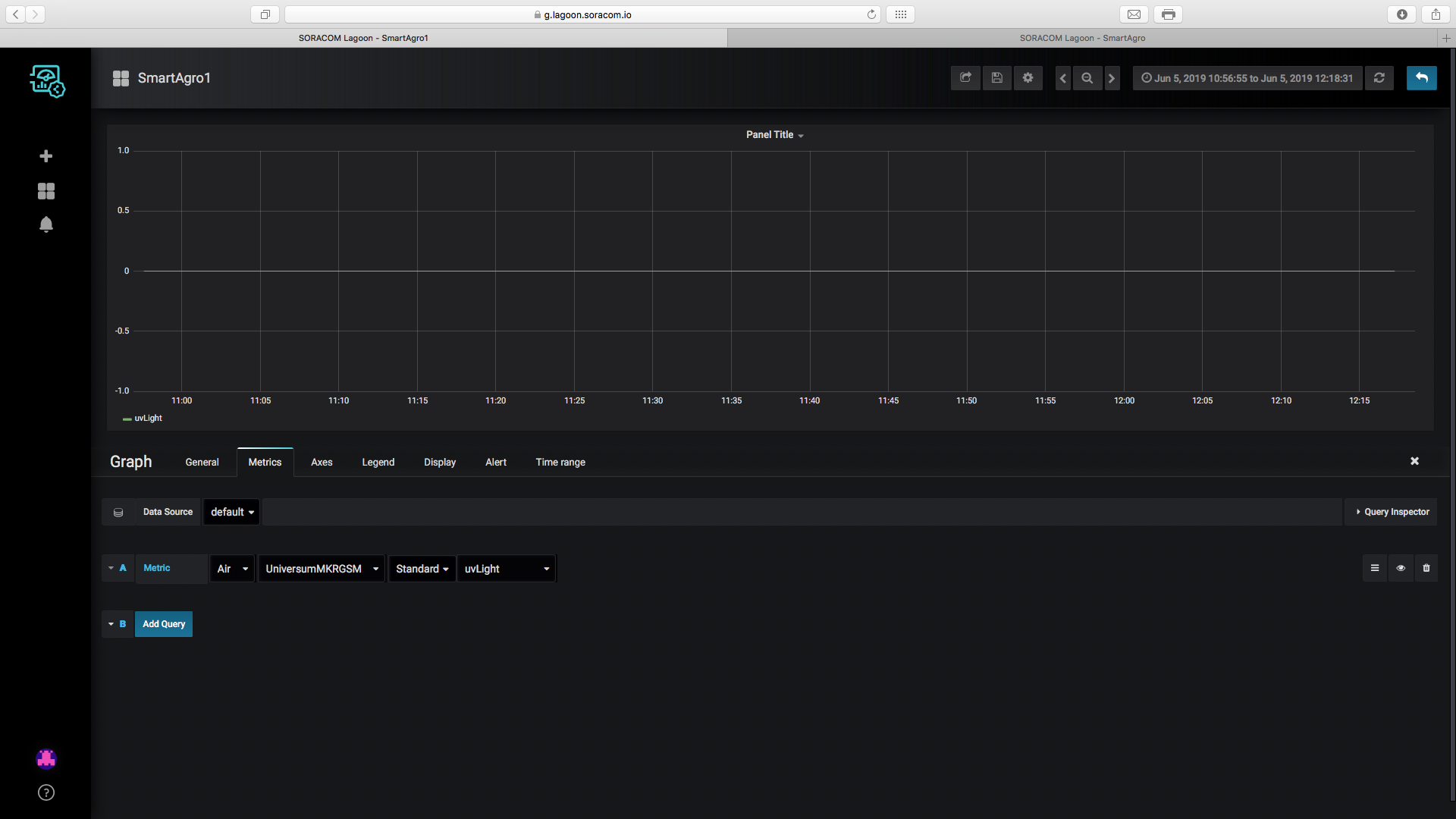Open the time range picker
Viewport: 1456px width, 819px height.
(1247, 78)
